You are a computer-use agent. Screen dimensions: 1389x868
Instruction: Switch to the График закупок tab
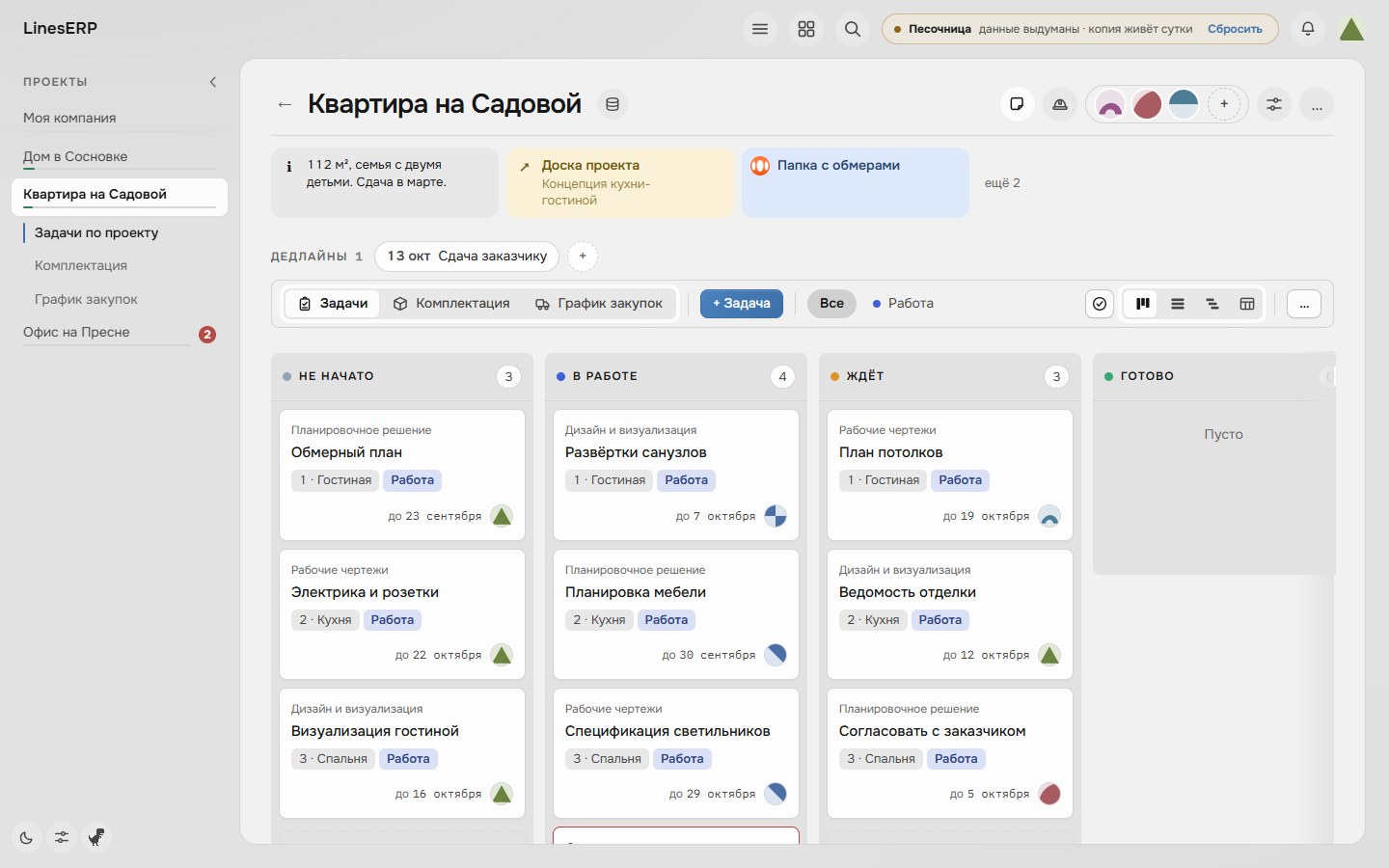pyautogui.click(x=599, y=304)
